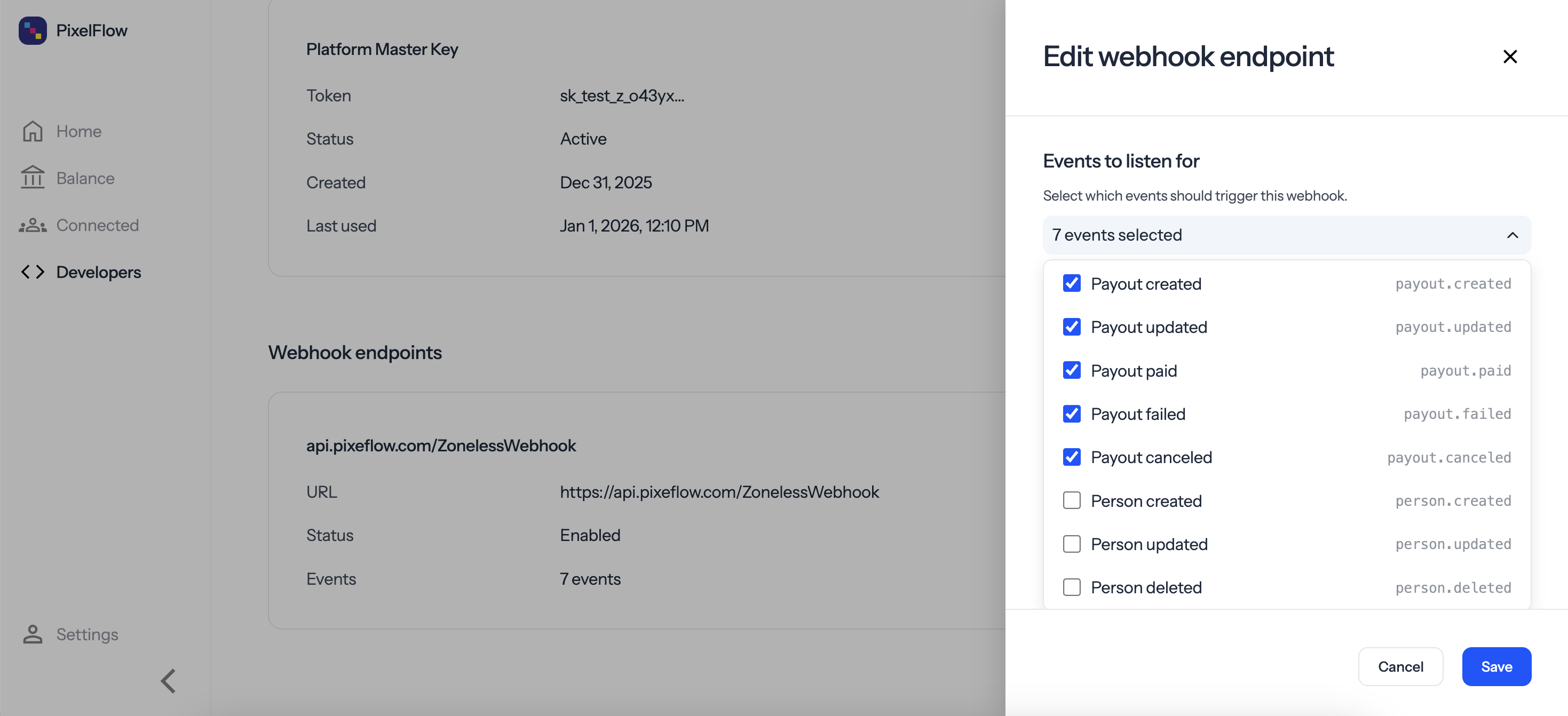Save the webhook endpoint changes

tap(1496, 667)
